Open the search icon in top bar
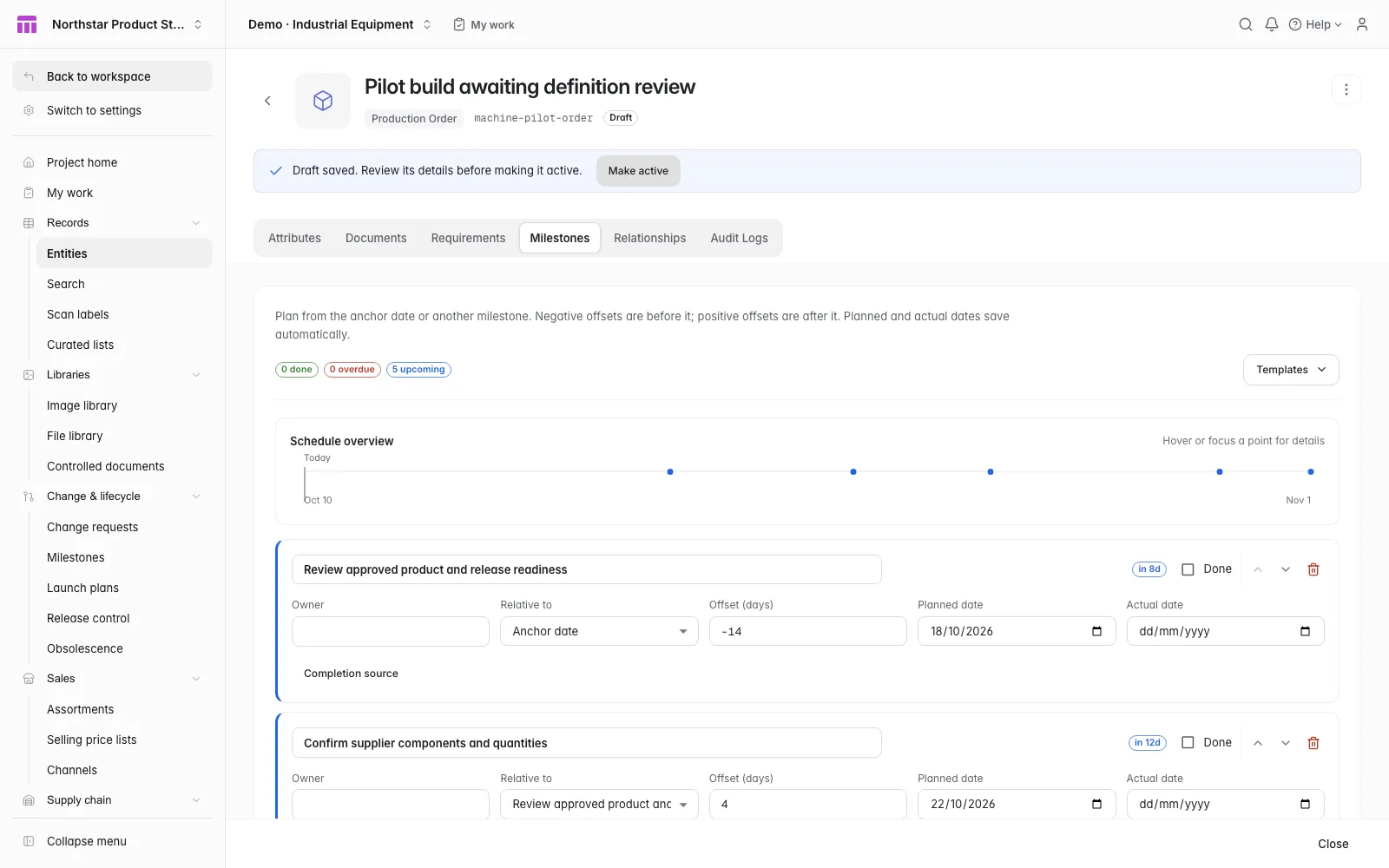Screen dimensions: 1389x868 (x=1246, y=24)
